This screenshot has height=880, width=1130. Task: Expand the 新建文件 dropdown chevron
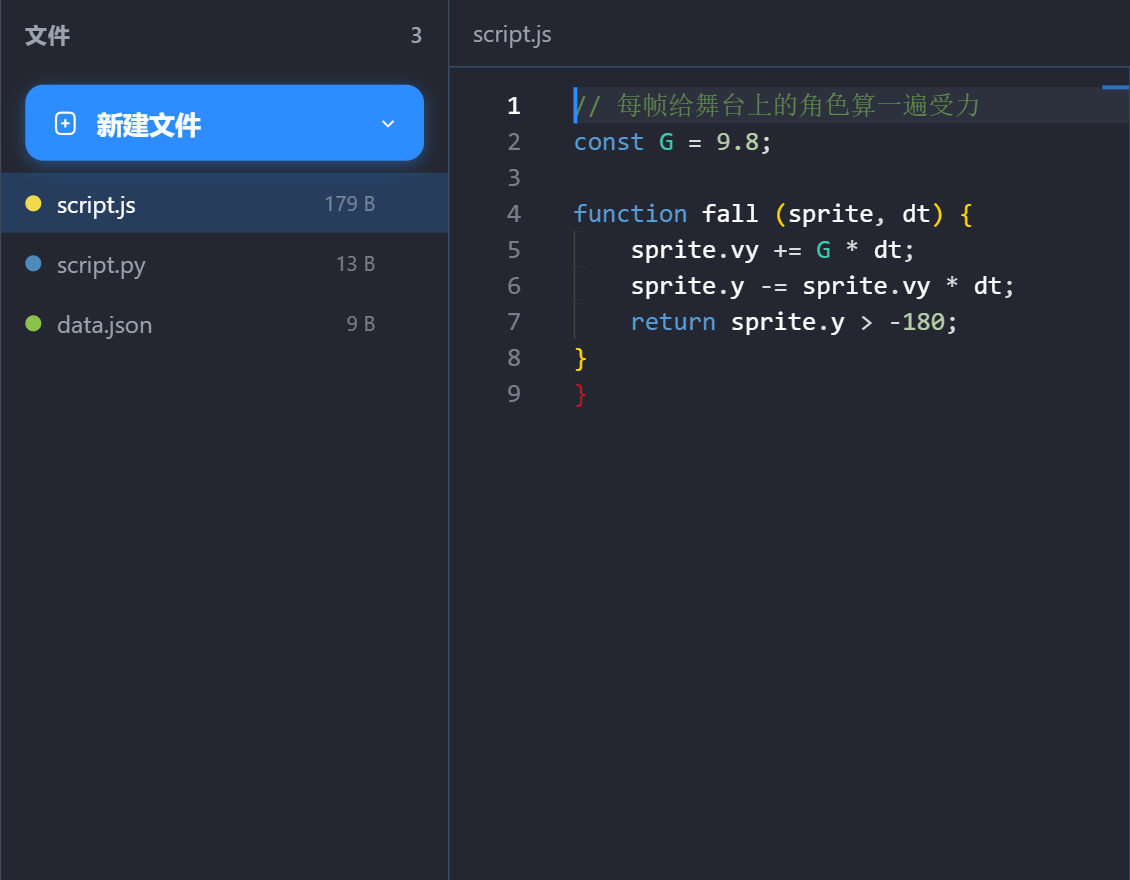pyautogui.click(x=388, y=124)
